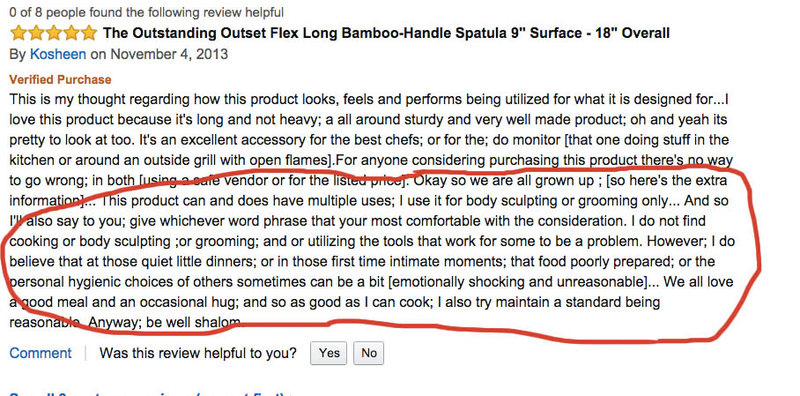This screenshot has height=396, width=800.
Task: Click the second gold rating star
Action: coord(36,33)
